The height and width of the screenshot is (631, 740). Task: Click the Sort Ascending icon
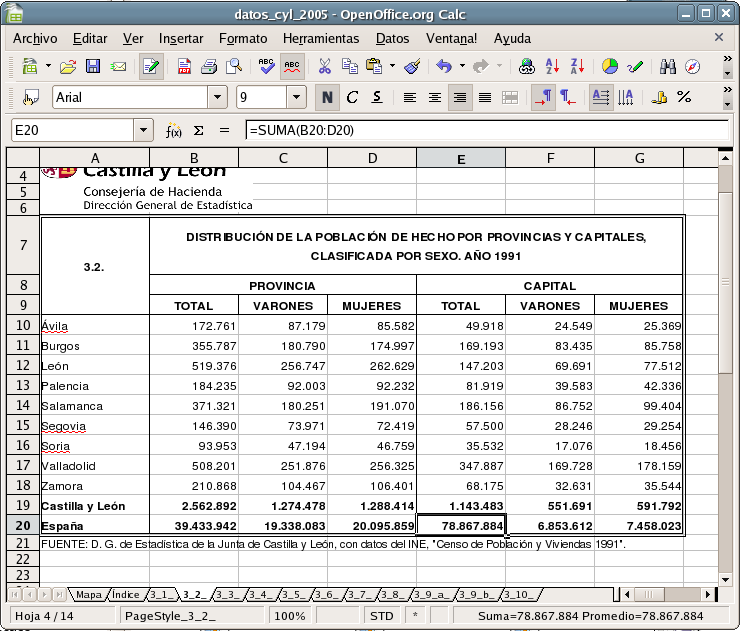click(552, 67)
